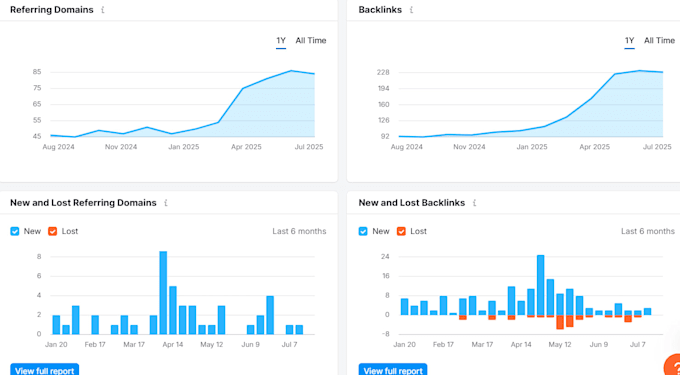Screen dimensions: 680x375
Task: Open info icon beside New and Lost Backlinks
Action: [x=474, y=203]
